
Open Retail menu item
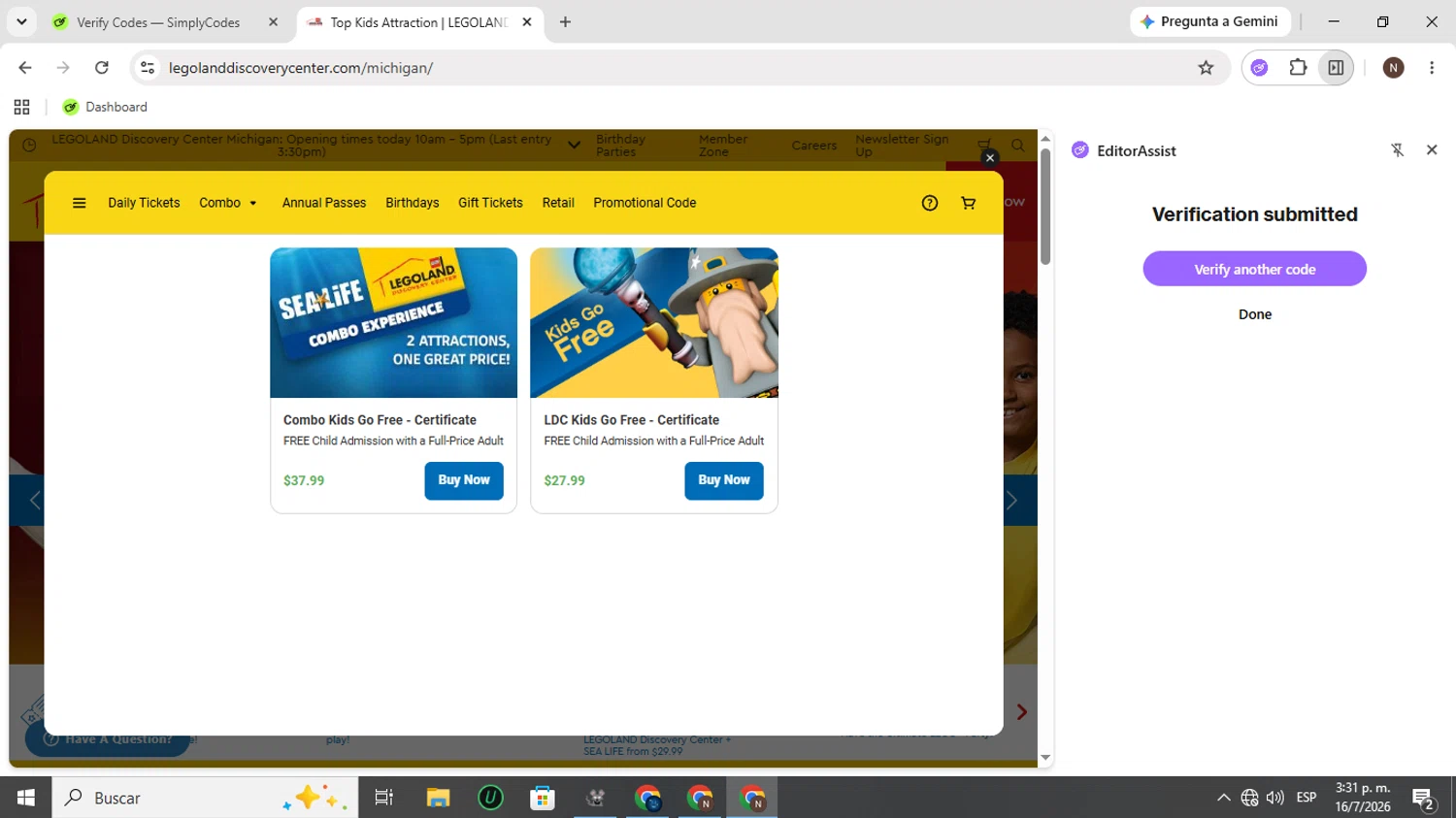coord(558,203)
